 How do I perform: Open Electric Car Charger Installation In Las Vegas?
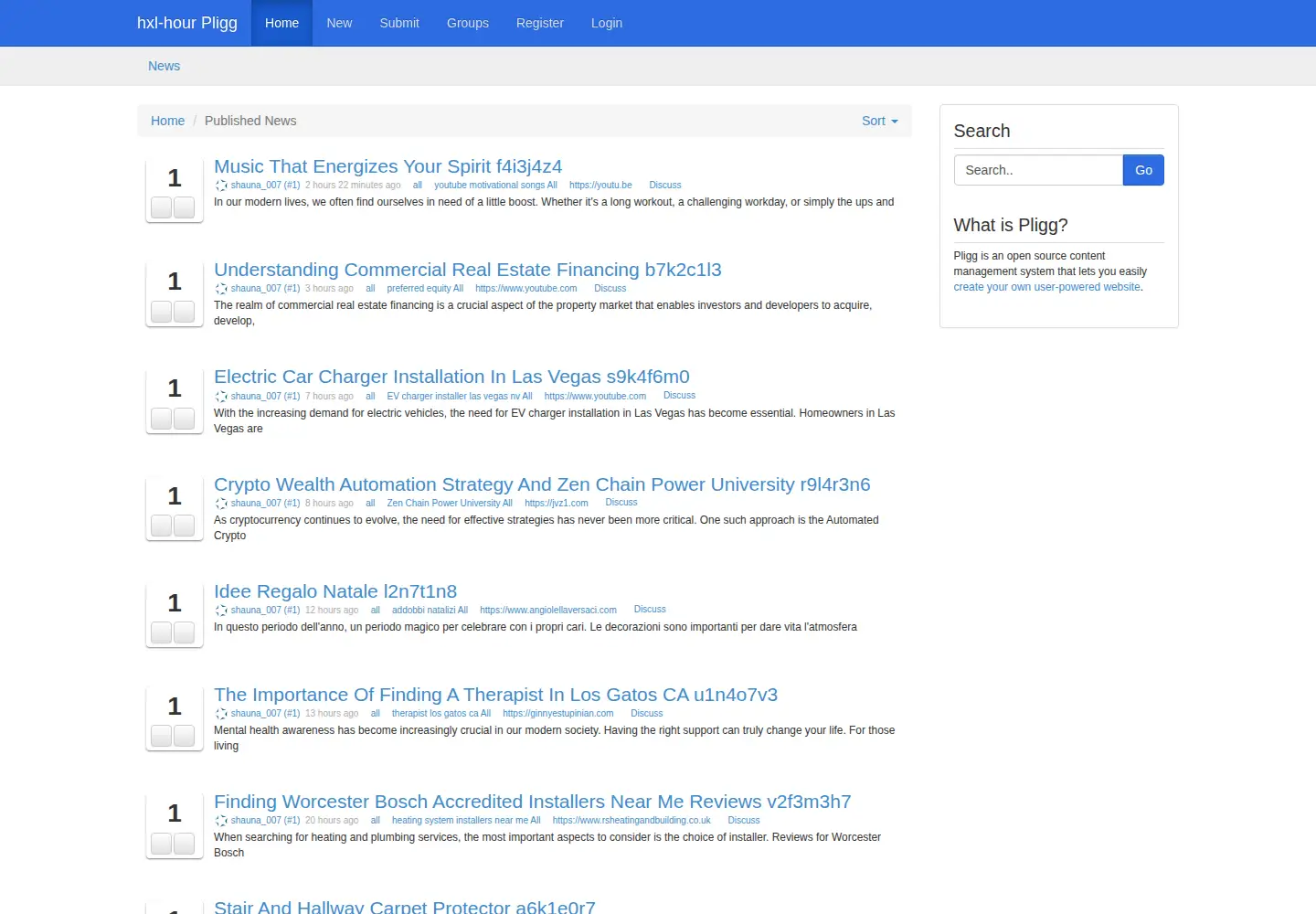451,377
